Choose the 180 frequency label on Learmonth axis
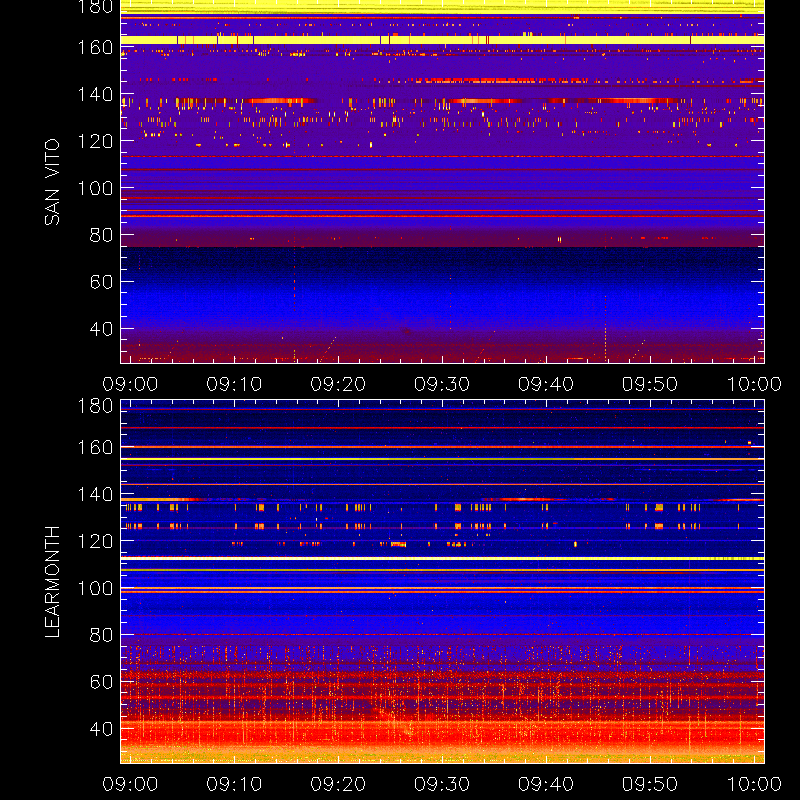Image resolution: width=800 pixels, height=800 pixels. [95, 406]
